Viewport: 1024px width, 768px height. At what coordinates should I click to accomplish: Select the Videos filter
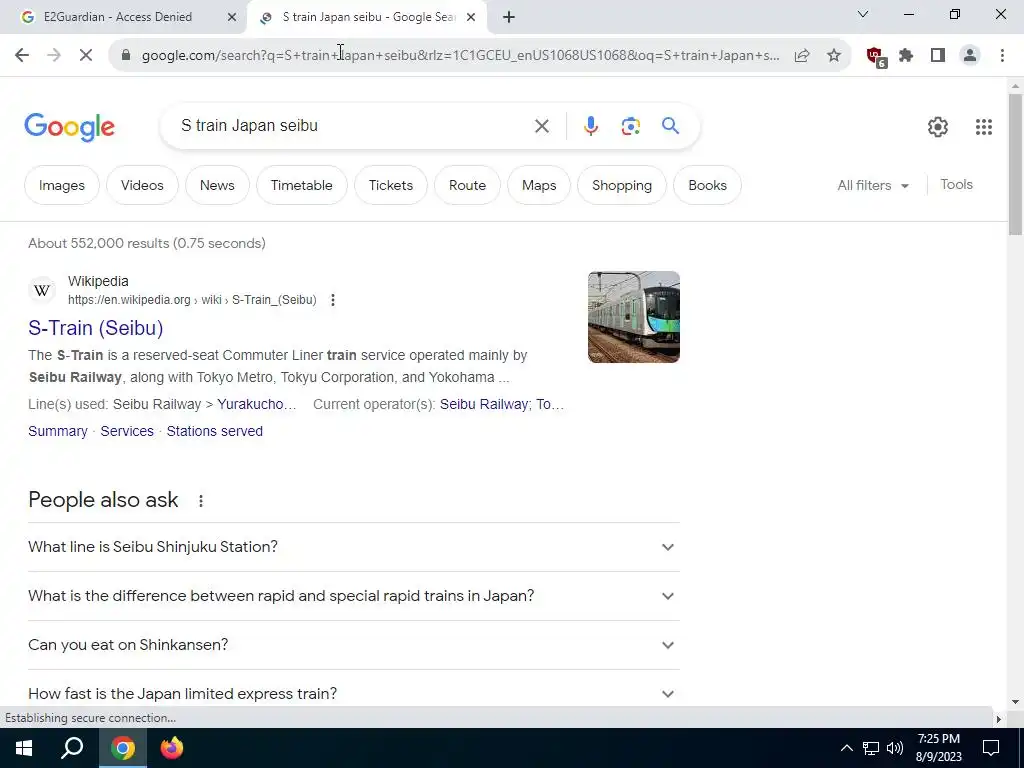pyautogui.click(x=142, y=185)
